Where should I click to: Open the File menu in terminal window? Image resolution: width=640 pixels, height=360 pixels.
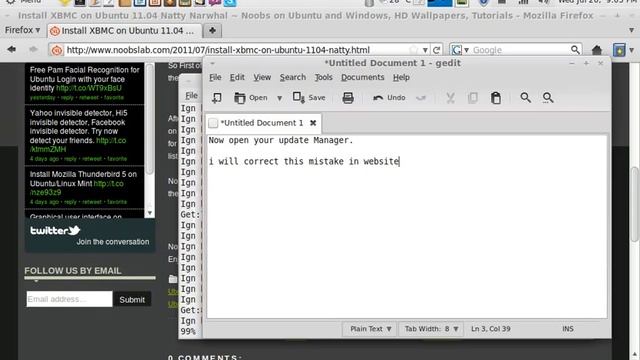click(x=191, y=96)
